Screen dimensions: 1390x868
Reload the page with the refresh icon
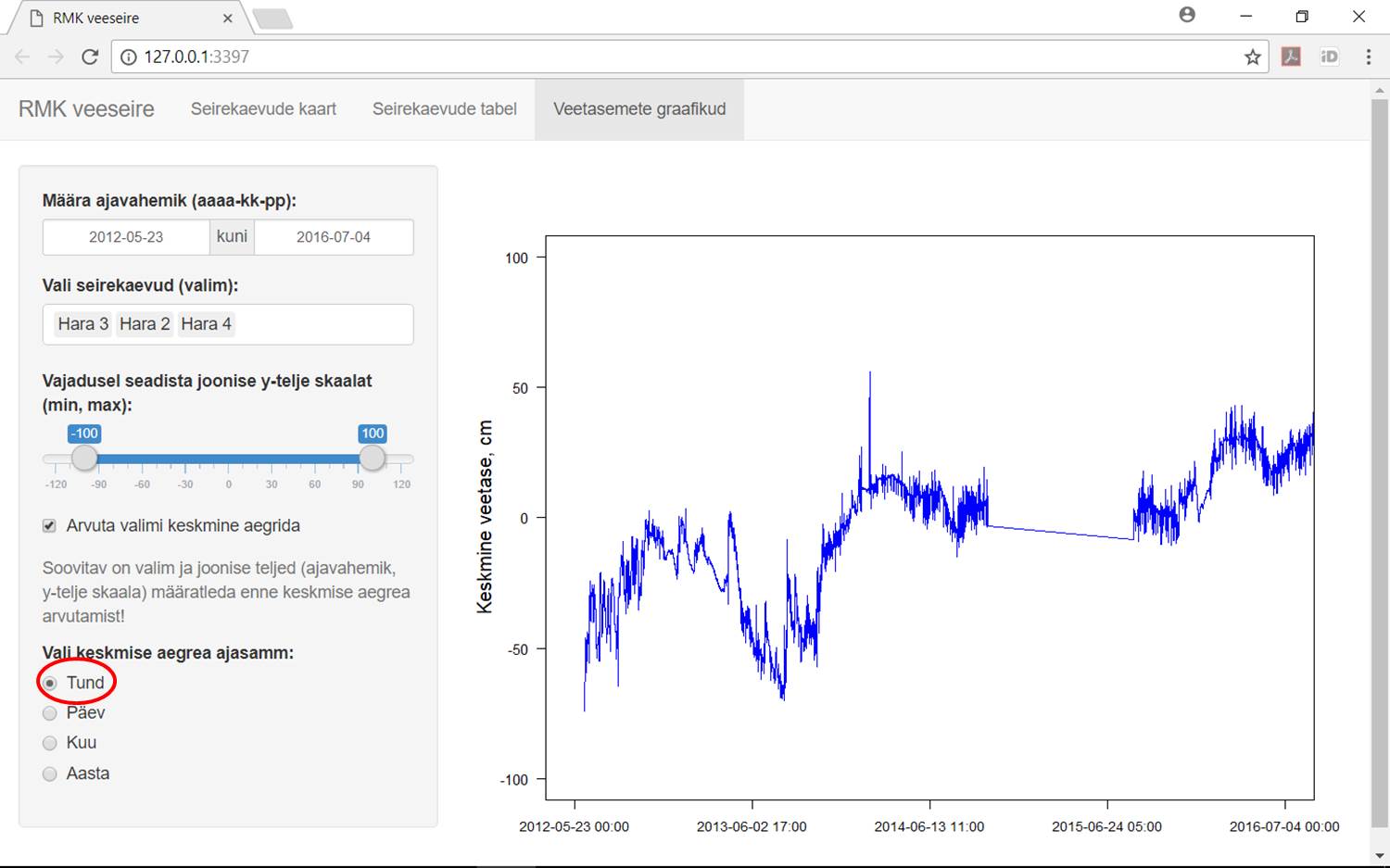[x=90, y=57]
